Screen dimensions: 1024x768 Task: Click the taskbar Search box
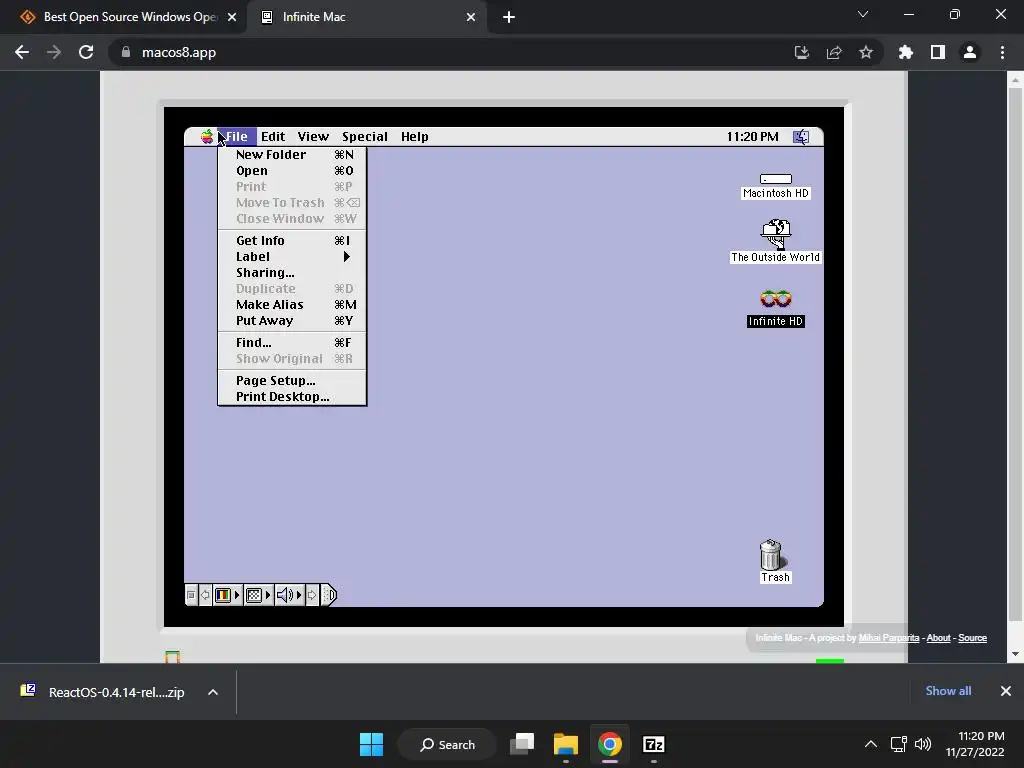pyautogui.click(x=448, y=744)
